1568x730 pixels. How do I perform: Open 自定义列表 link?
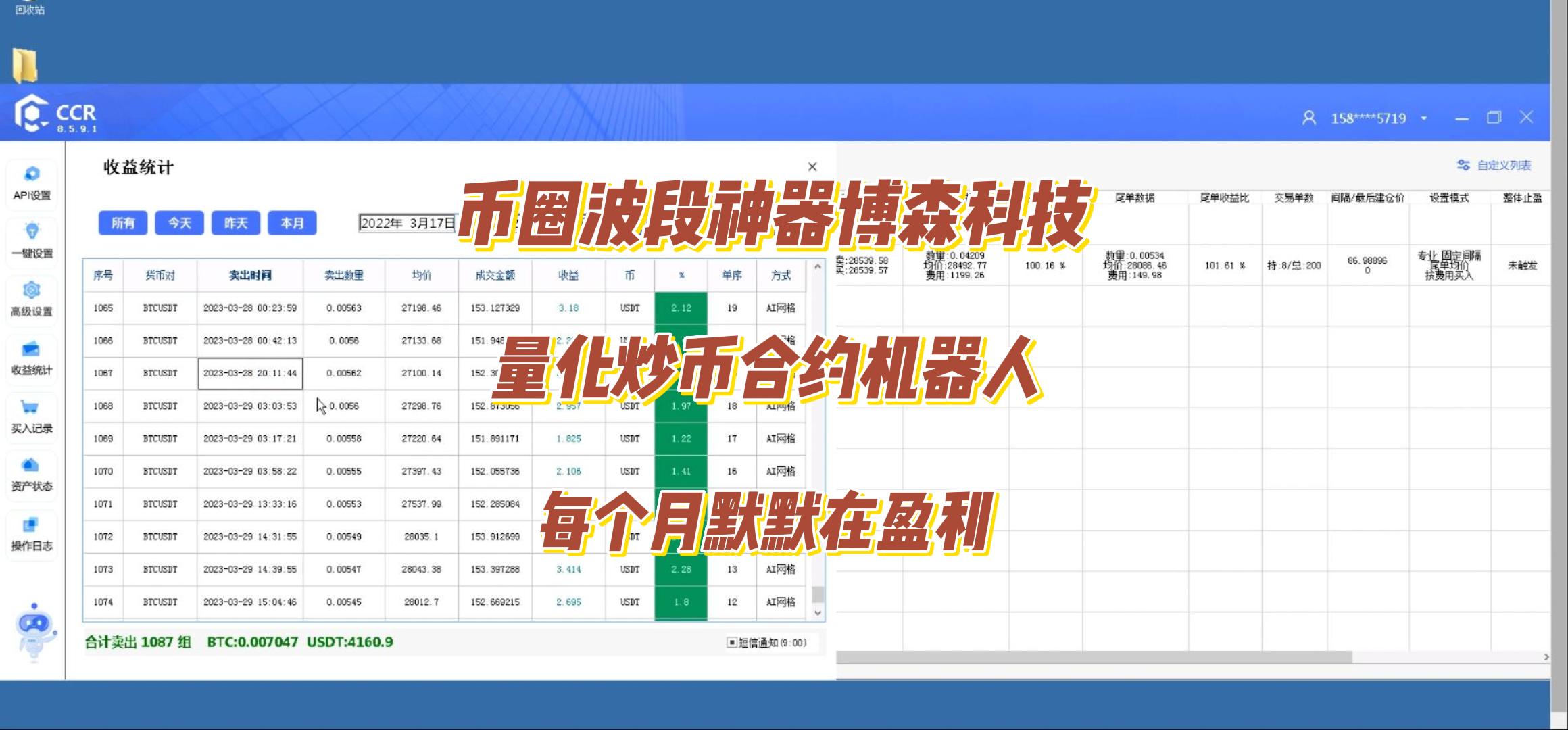pyautogui.click(x=1504, y=165)
